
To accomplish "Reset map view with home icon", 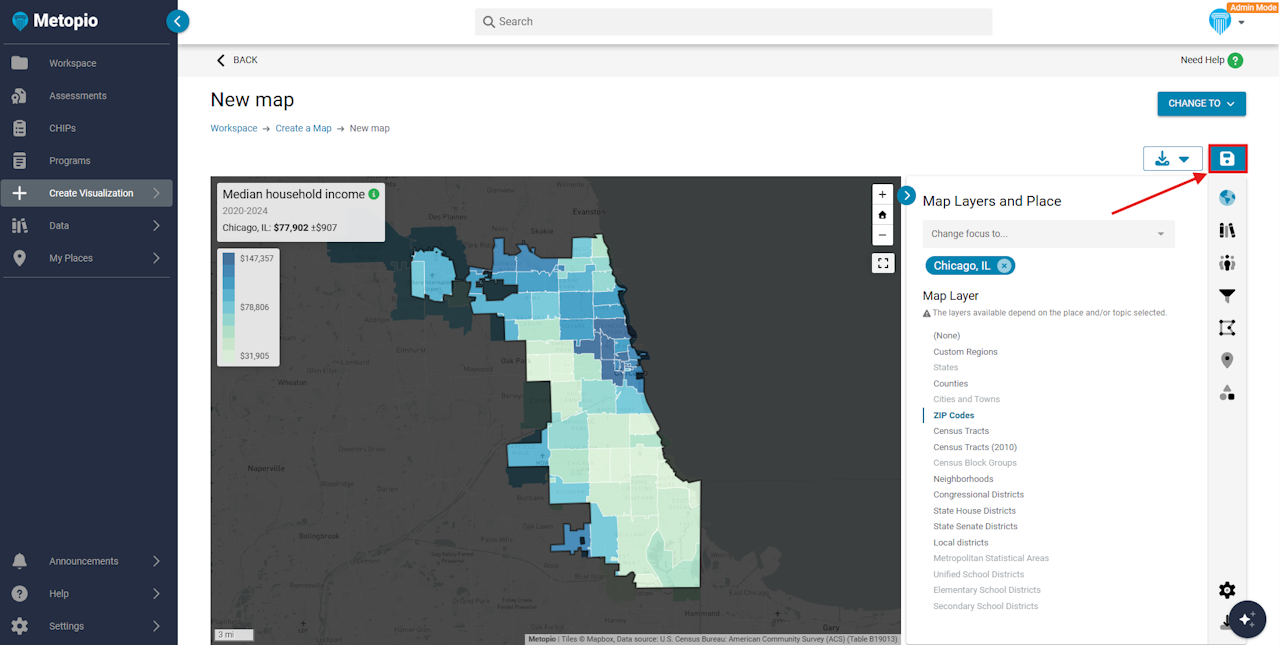I will (882, 215).
